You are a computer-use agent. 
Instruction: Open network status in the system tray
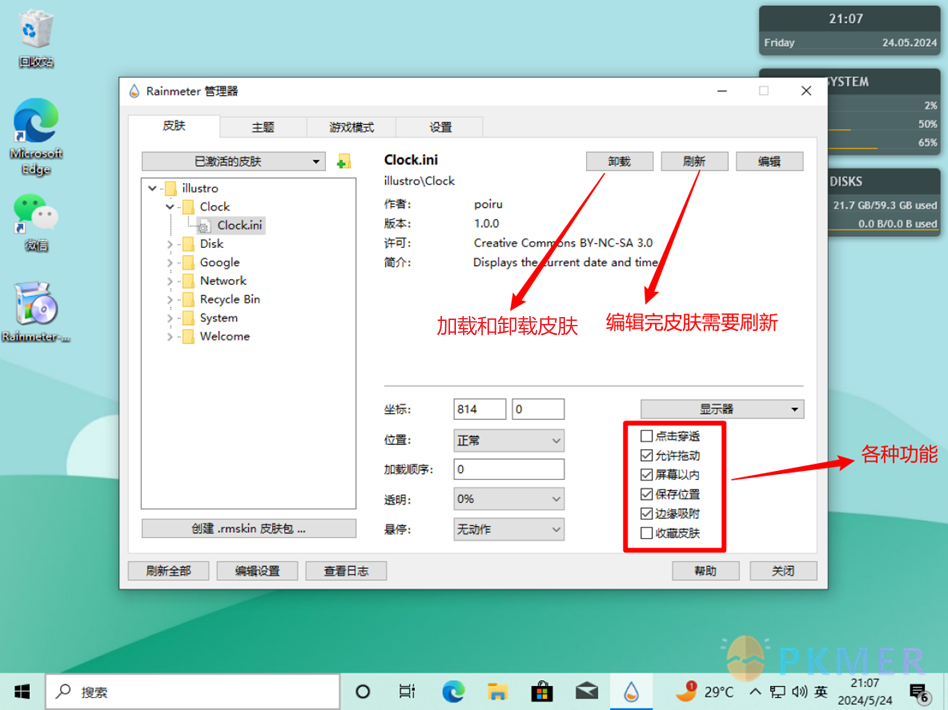tap(778, 691)
